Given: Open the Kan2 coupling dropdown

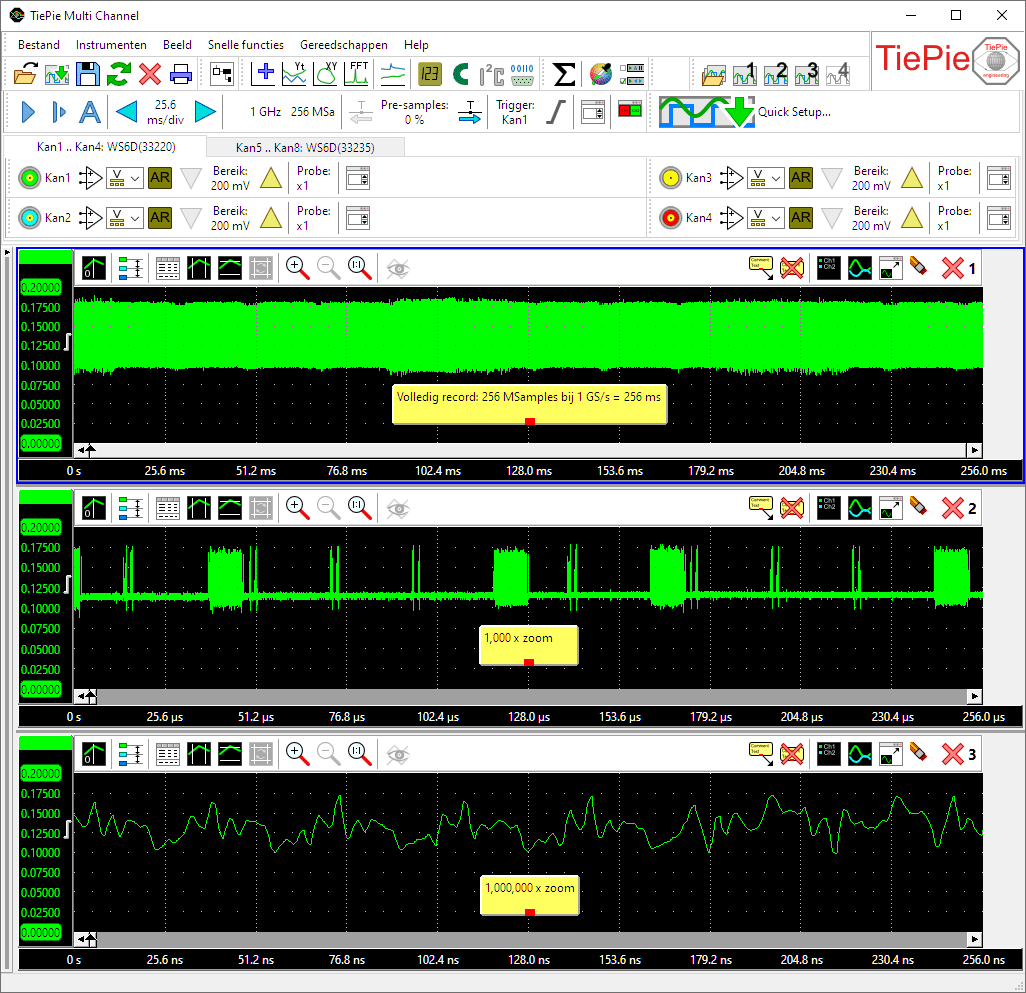Looking at the screenshot, I should pyautogui.click(x=125, y=217).
